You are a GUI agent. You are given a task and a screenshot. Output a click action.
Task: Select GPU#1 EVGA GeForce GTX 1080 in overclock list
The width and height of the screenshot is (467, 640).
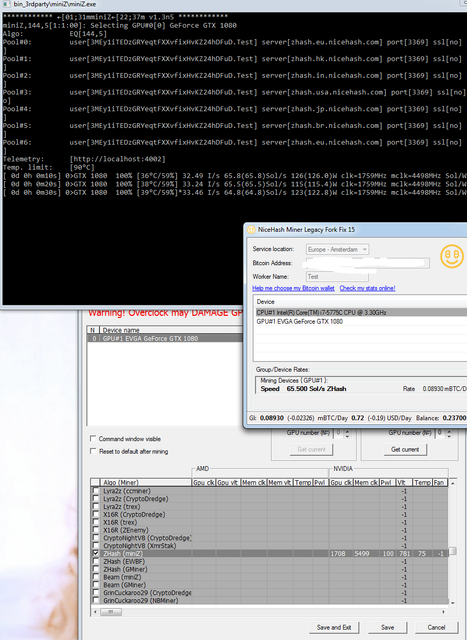165,338
